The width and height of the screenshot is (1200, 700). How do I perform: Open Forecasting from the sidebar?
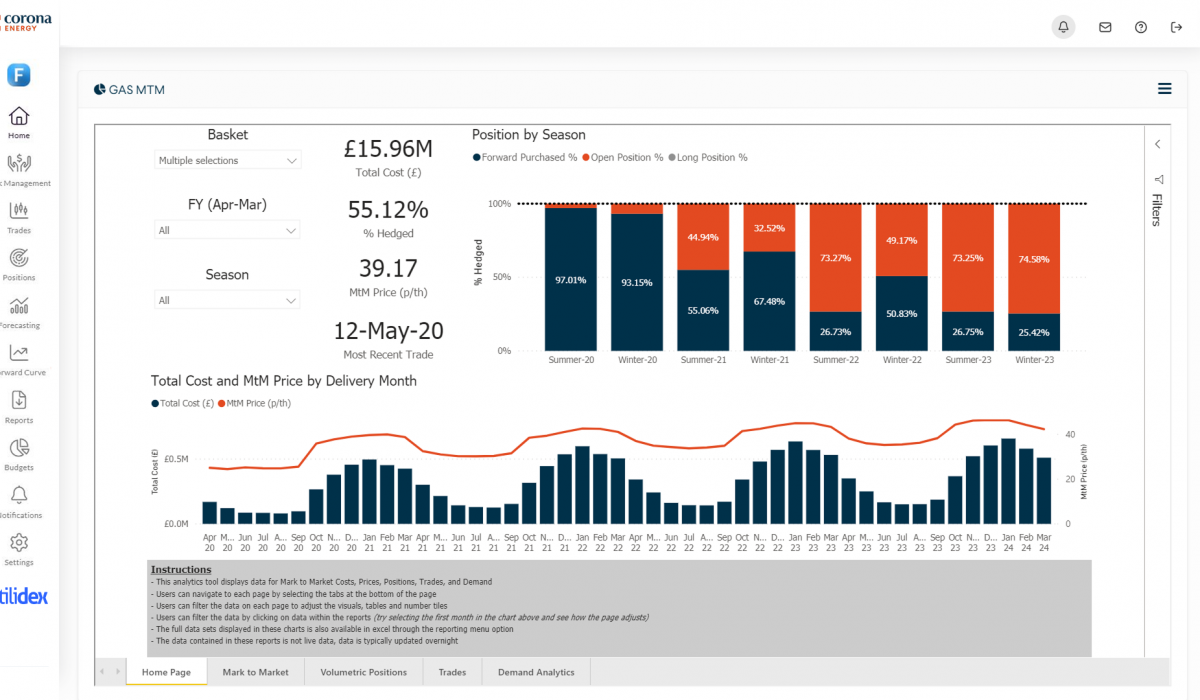19,306
